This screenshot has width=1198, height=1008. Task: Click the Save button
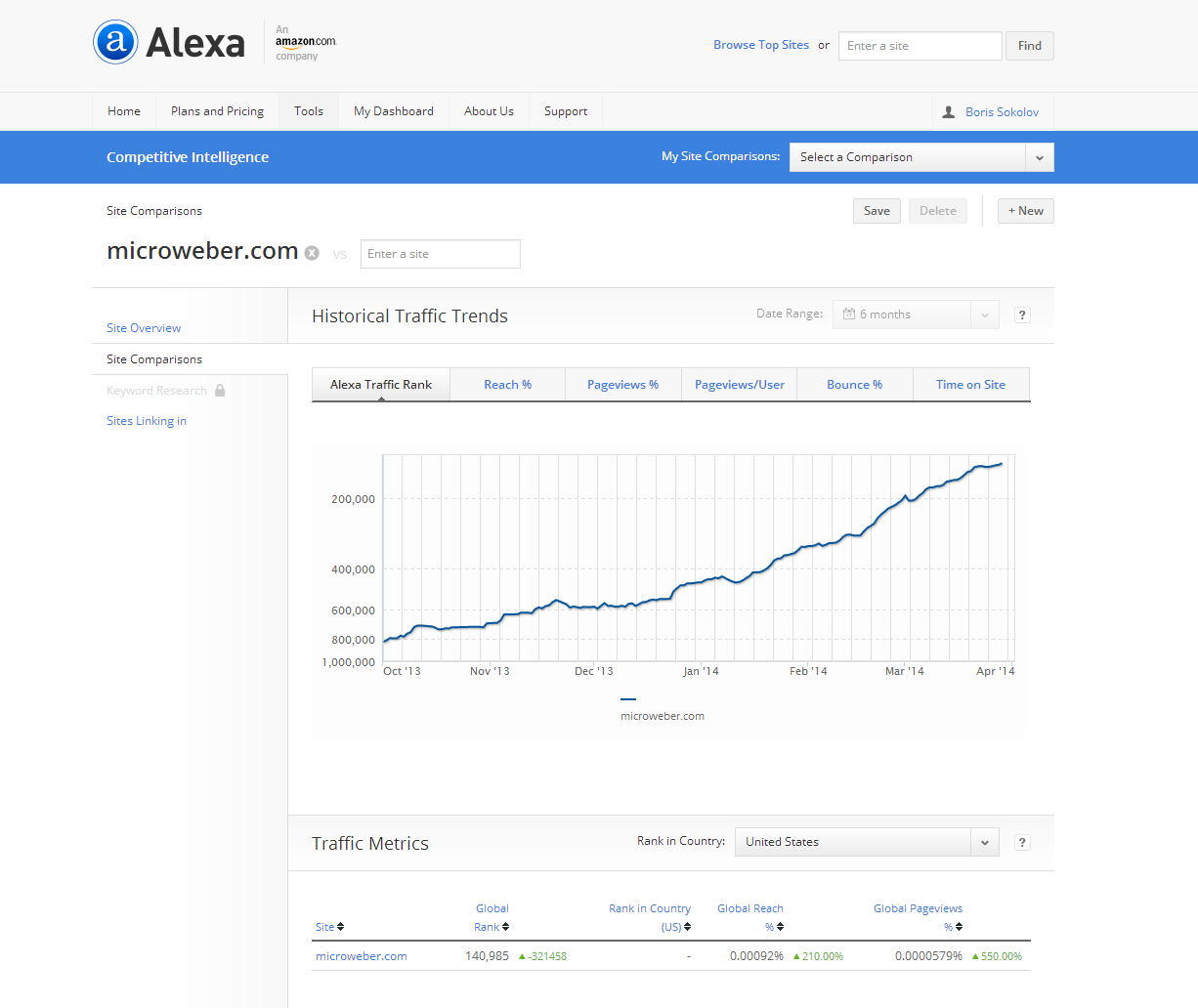point(877,211)
